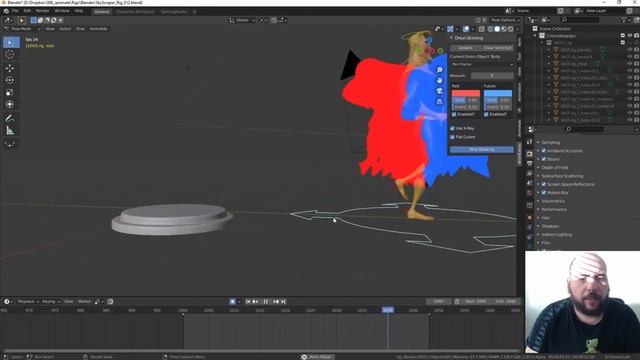
Task: Click the viewport zoom magnifier icon
Action: click(x=439, y=70)
